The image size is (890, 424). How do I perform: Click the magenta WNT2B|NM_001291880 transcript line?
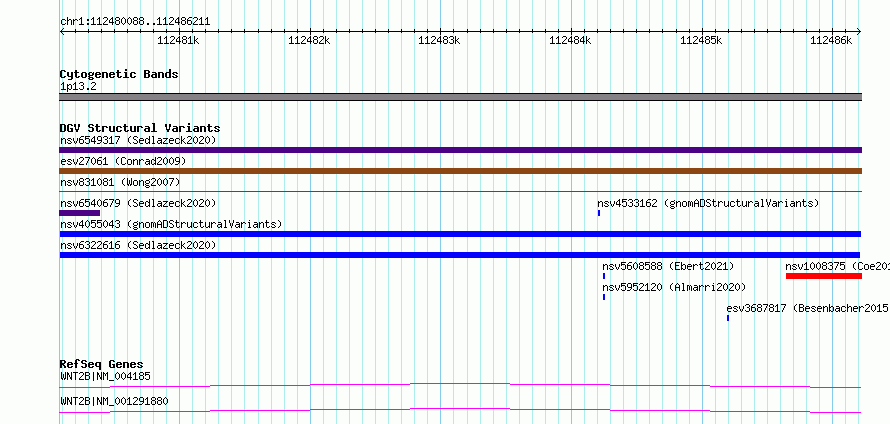click(460, 410)
